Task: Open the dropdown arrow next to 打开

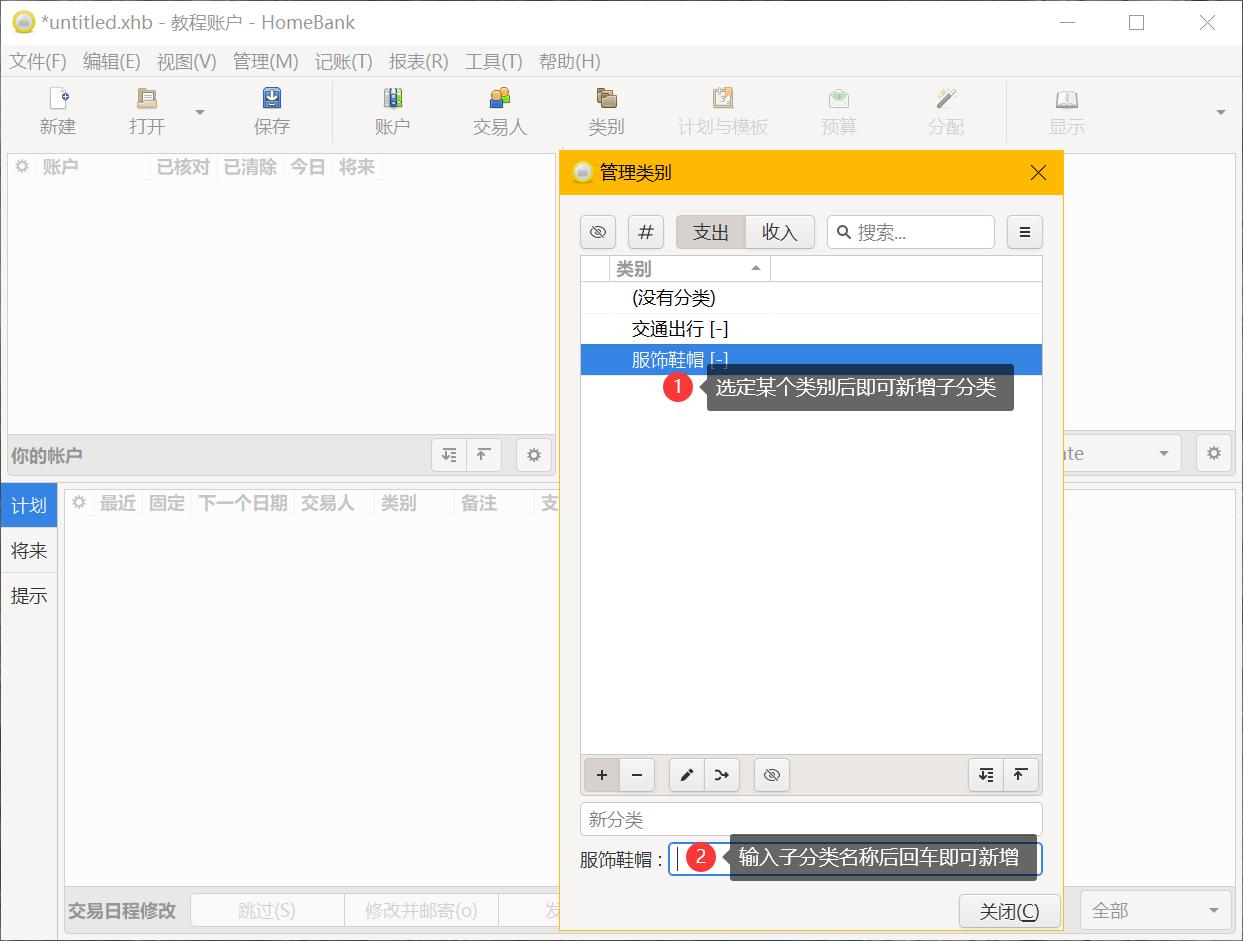Action: pyautogui.click(x=199, y=112)
